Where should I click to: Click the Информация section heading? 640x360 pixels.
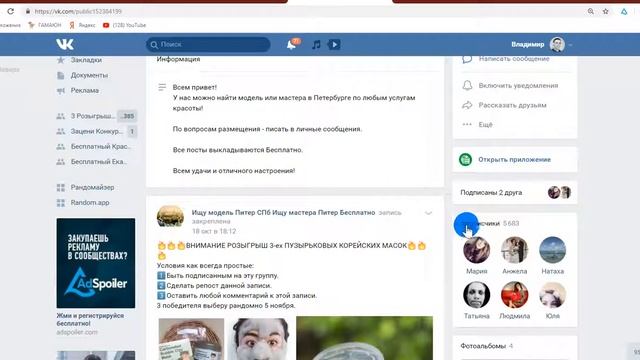178,59
